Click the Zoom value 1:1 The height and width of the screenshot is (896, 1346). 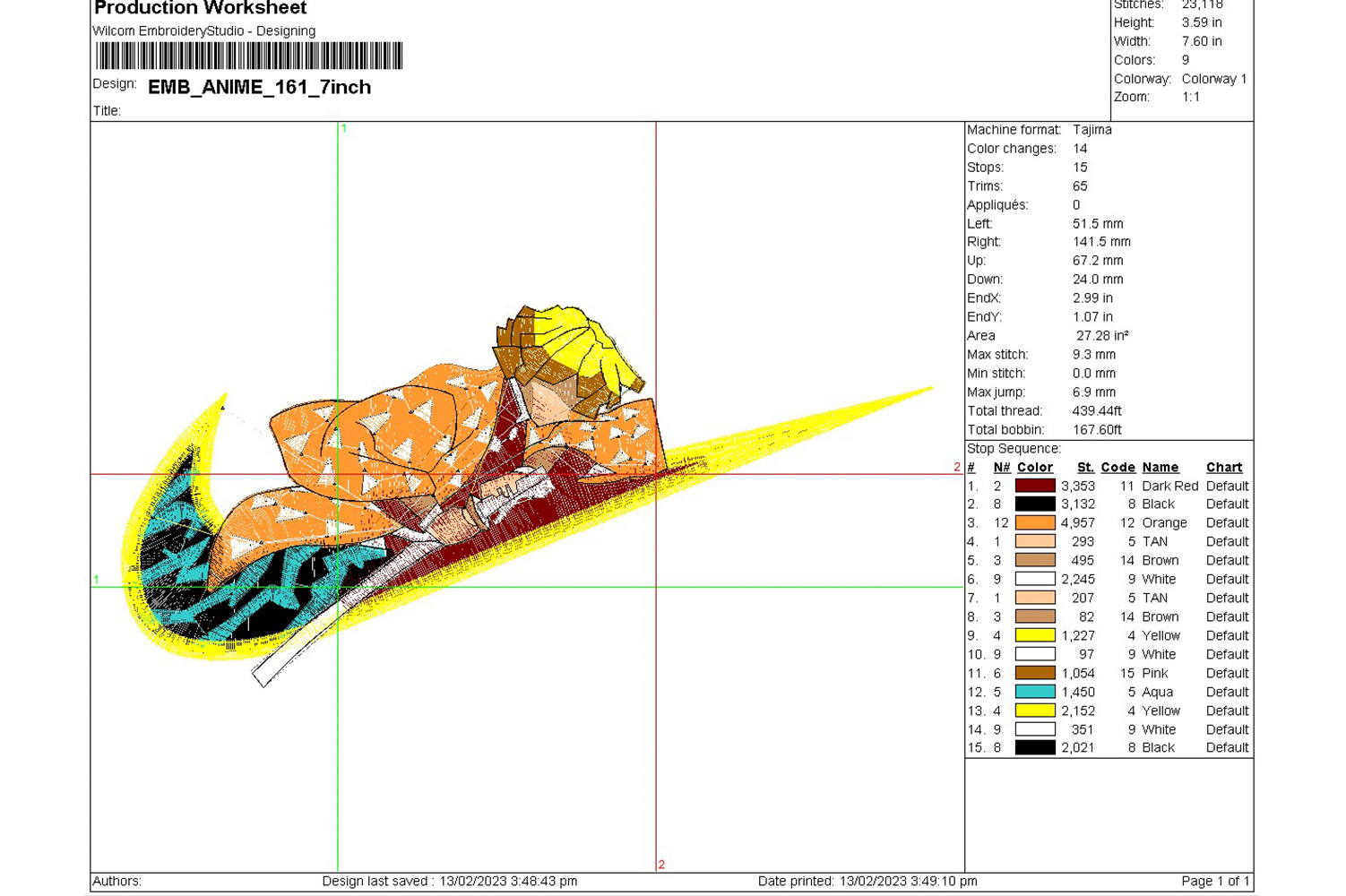pyautogui.click(x=1191, y=97)
